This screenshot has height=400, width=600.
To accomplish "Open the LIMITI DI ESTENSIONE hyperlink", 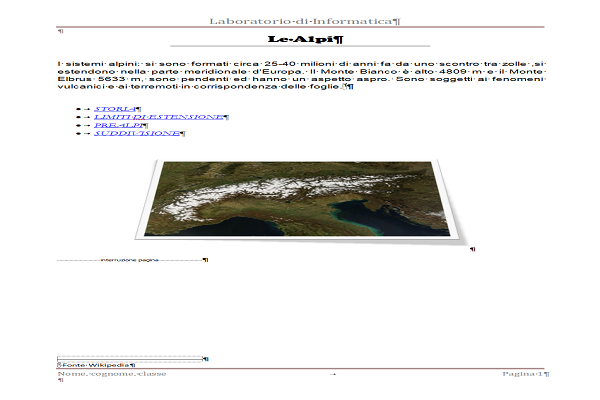I will click(159, 117).
